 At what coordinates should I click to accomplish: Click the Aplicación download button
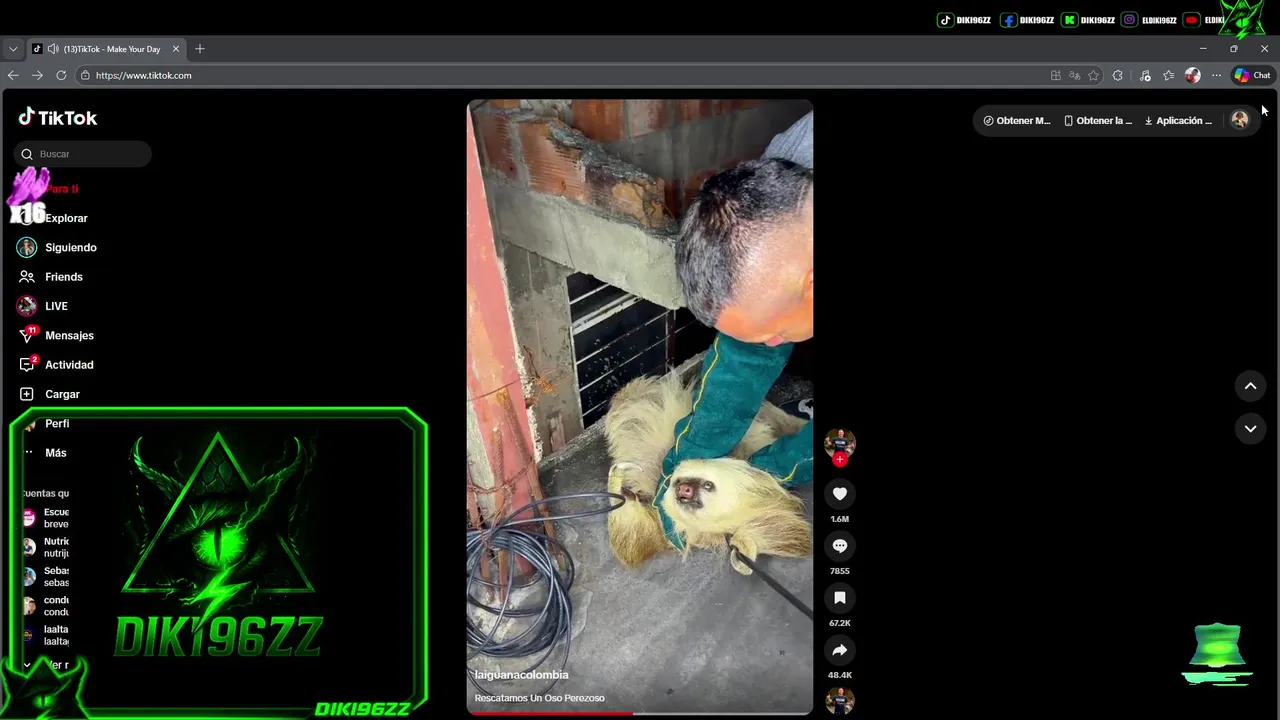pyautogui.click(x=1178, y=120)
